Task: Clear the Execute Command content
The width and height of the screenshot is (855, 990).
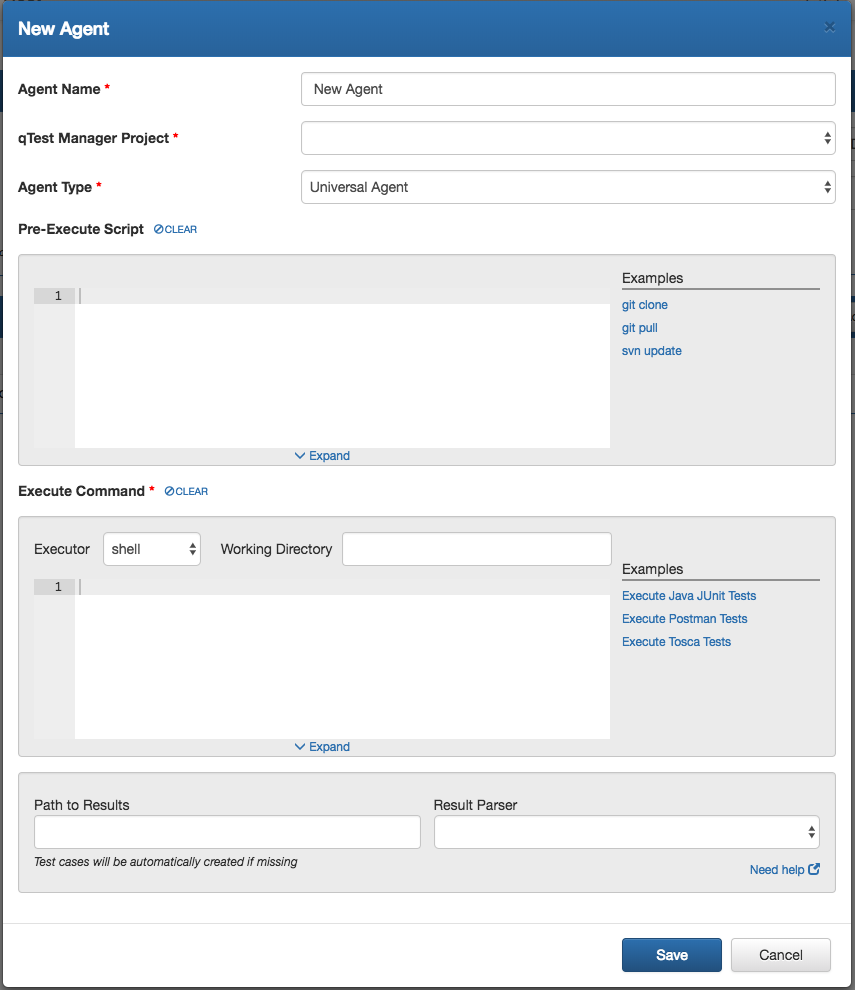Action: (187, 491)
